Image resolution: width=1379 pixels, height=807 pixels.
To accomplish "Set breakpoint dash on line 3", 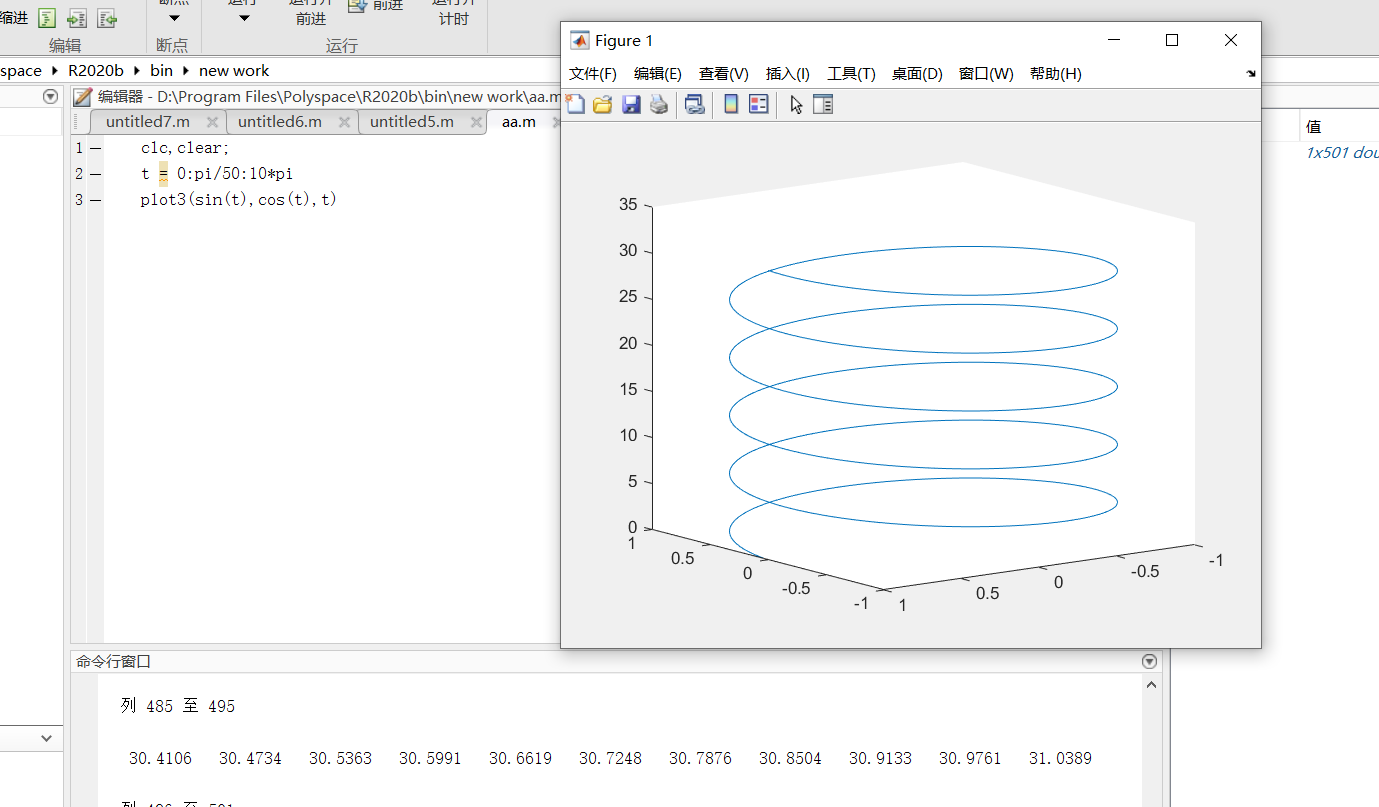I will pyautogui.click(x=95, y=200).
